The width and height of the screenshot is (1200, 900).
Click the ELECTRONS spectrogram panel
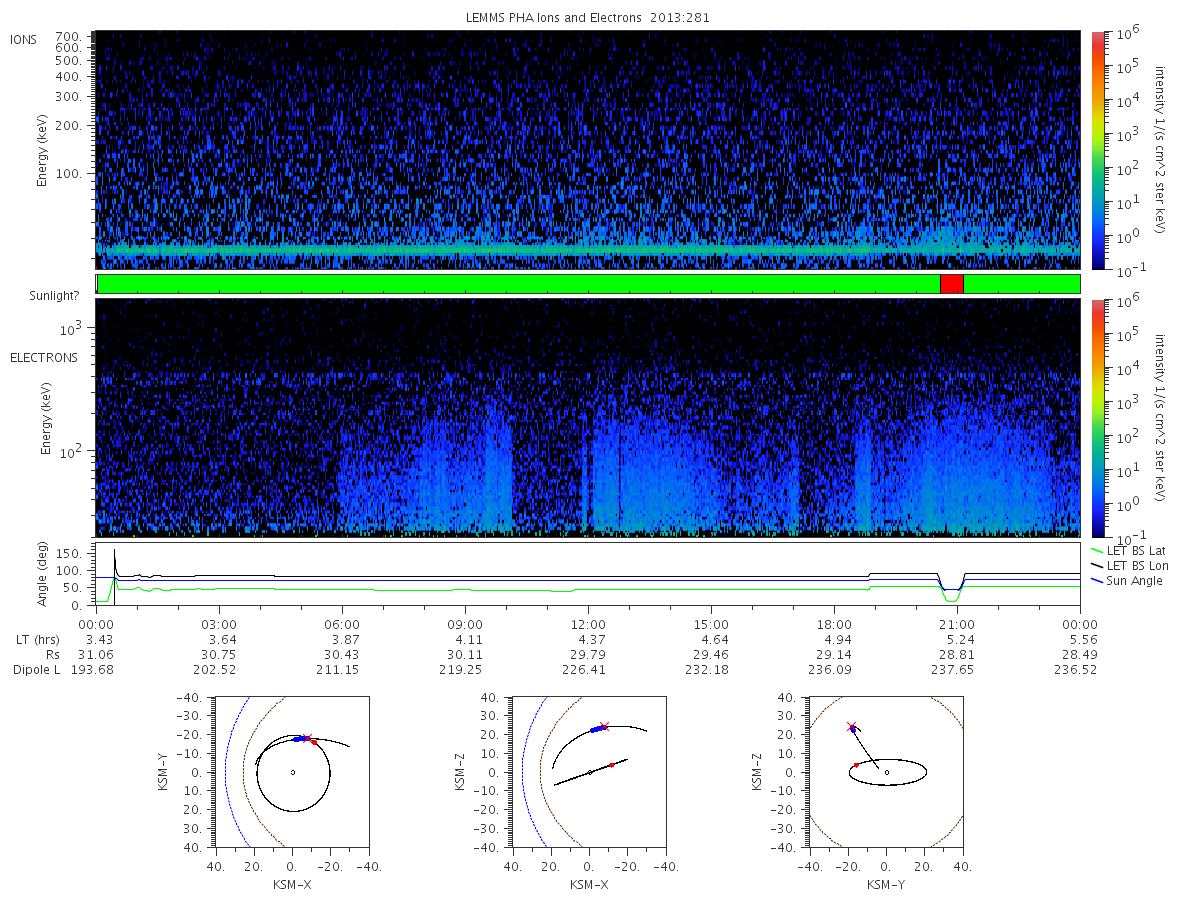pos(588,417)
